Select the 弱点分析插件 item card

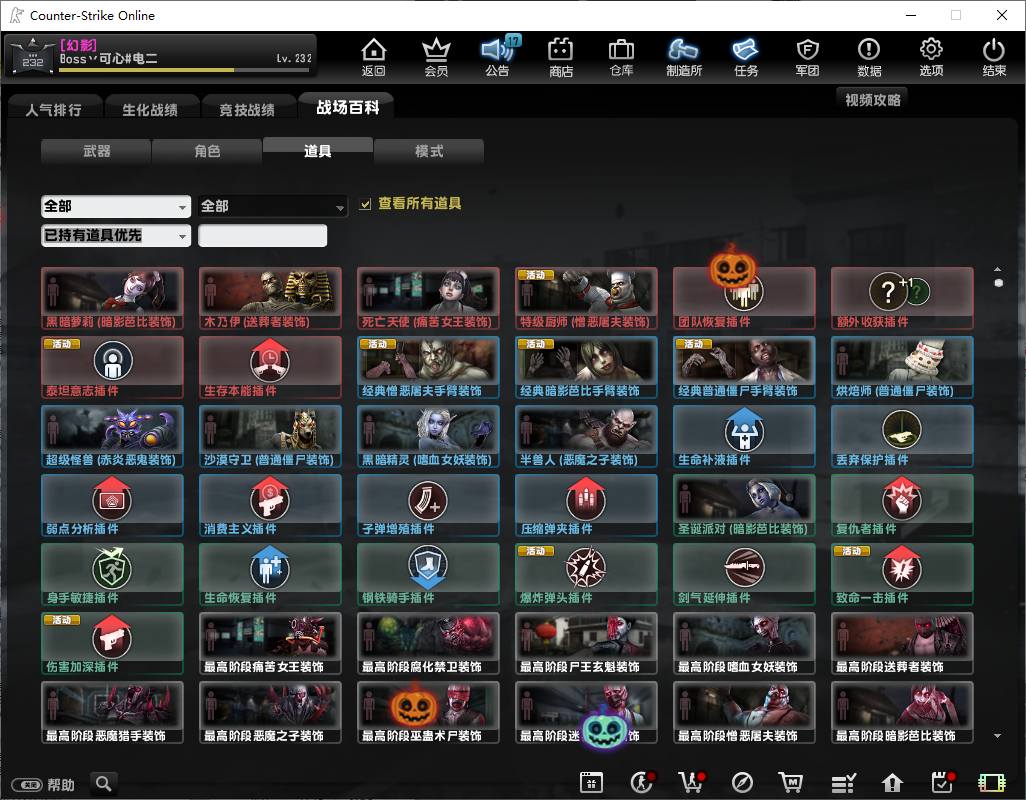(113, 505)
